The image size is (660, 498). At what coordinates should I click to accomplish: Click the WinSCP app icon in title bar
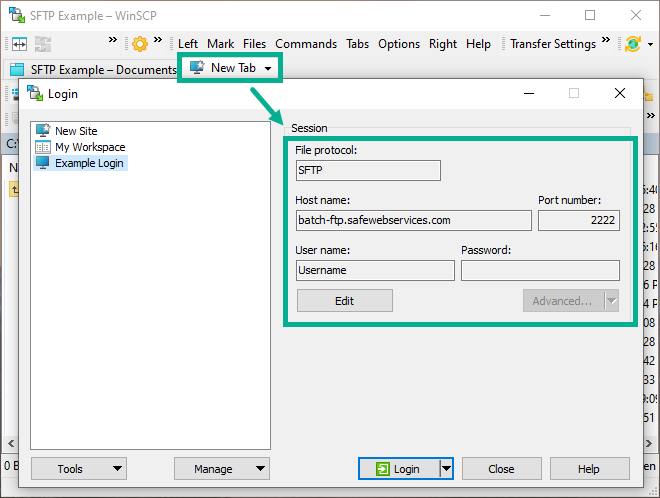(17, 15)
